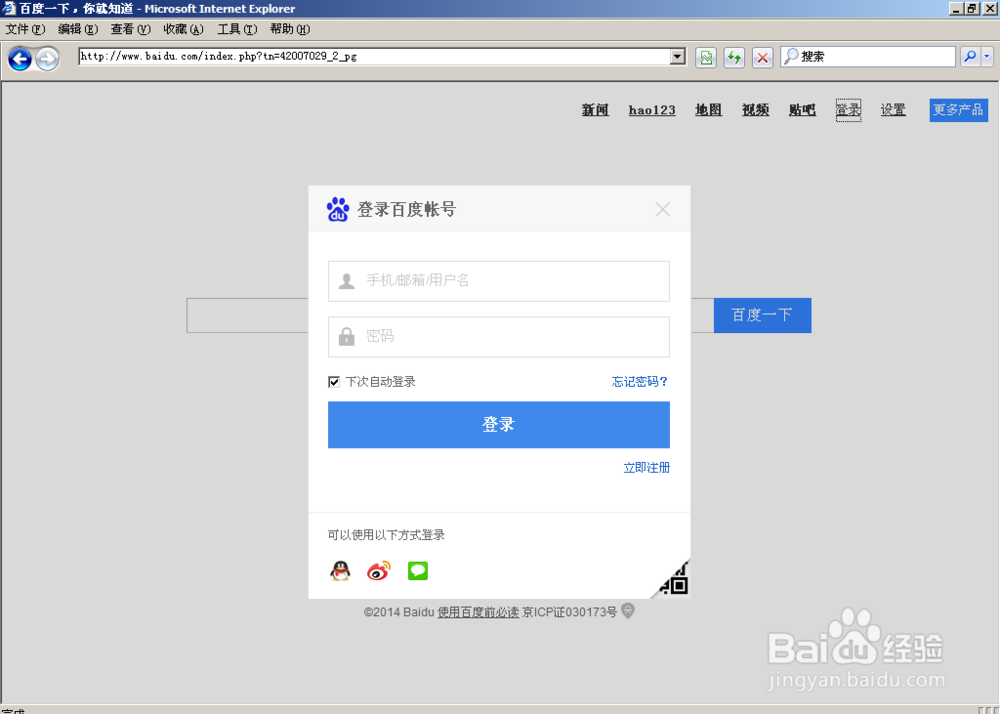Click the browser Forward arrow button

coord(47,59)
